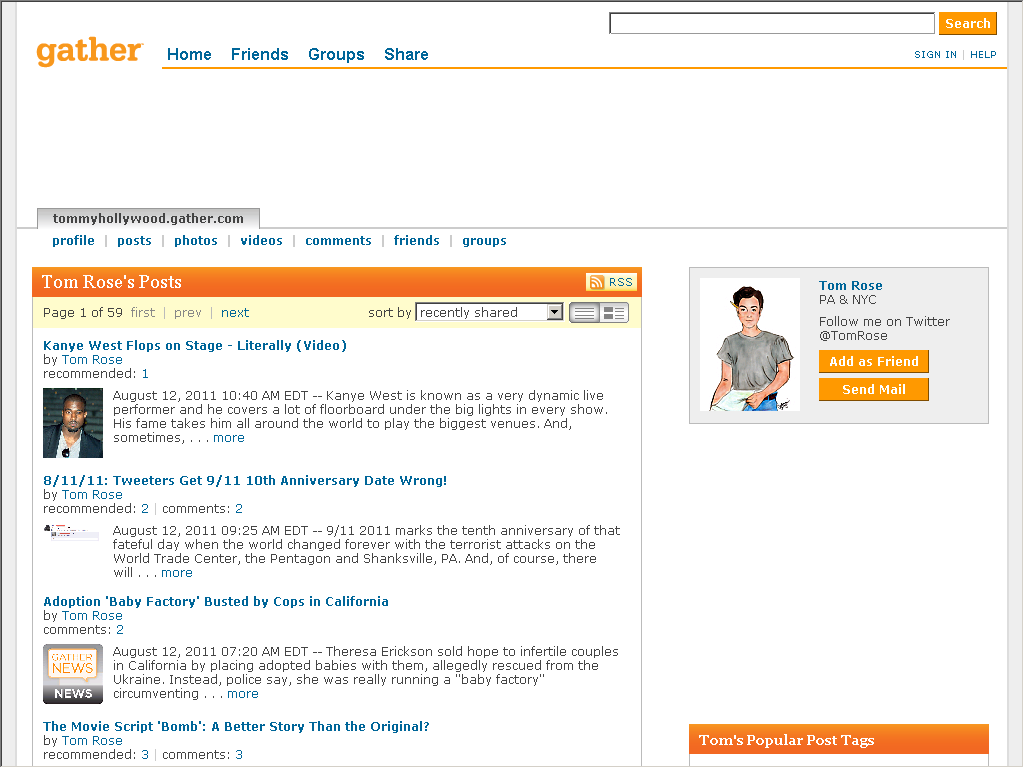Go to the Home menu
Image resolution: width=1024 pixels, height=768 pixels.
[x=189, y=54]
